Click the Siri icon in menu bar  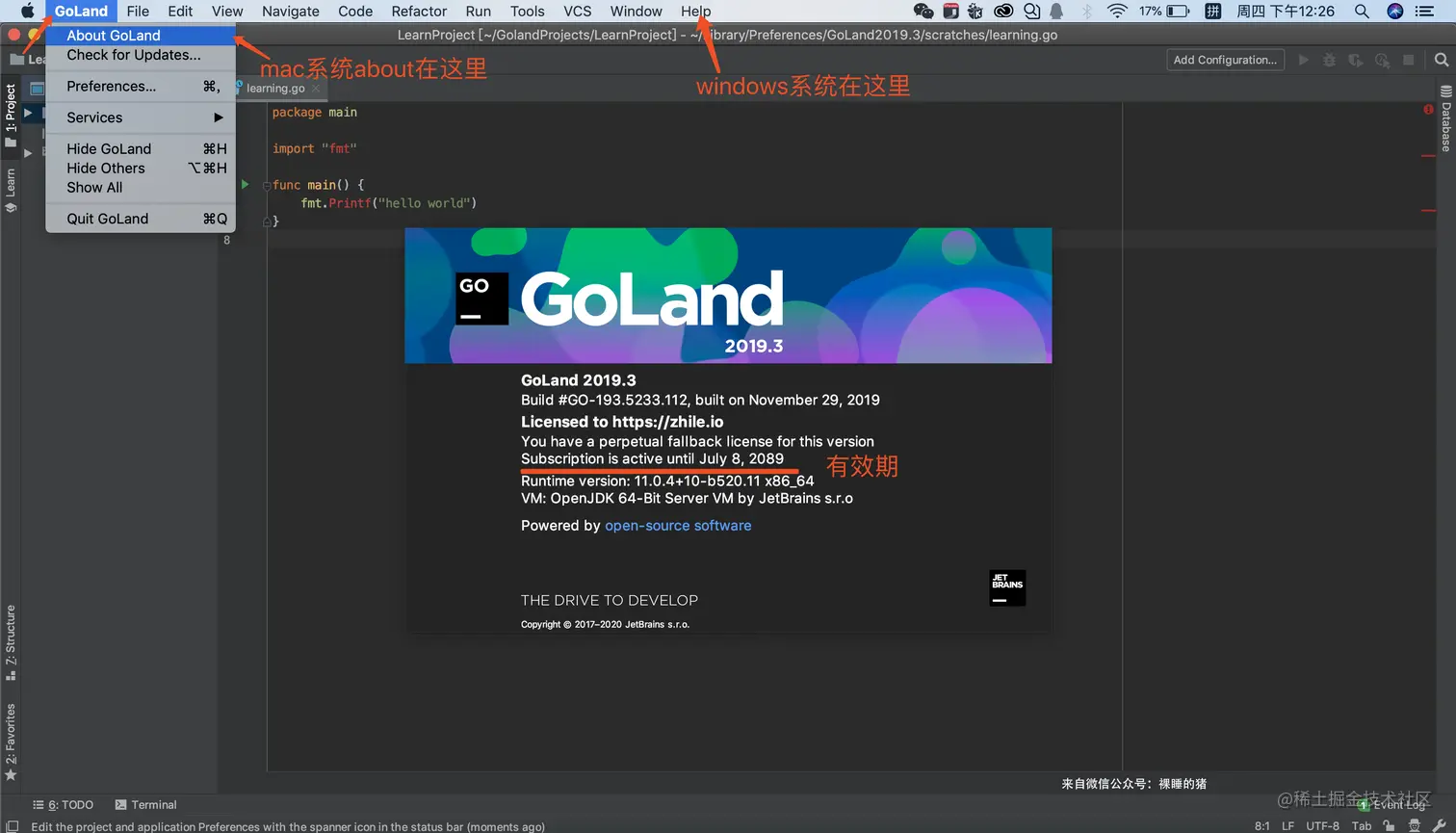1394,12
